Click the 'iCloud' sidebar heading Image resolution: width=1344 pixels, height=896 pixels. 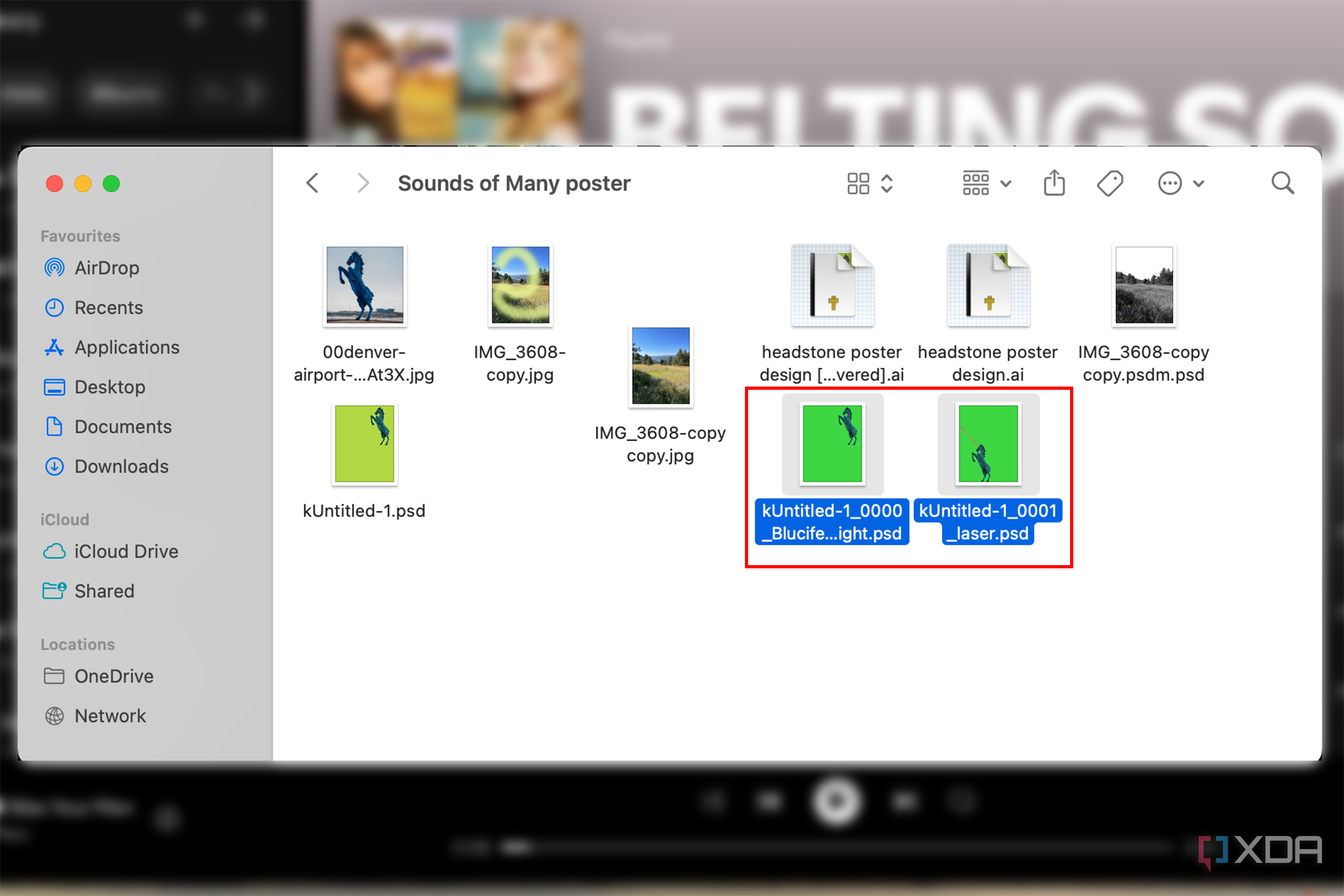65,519
